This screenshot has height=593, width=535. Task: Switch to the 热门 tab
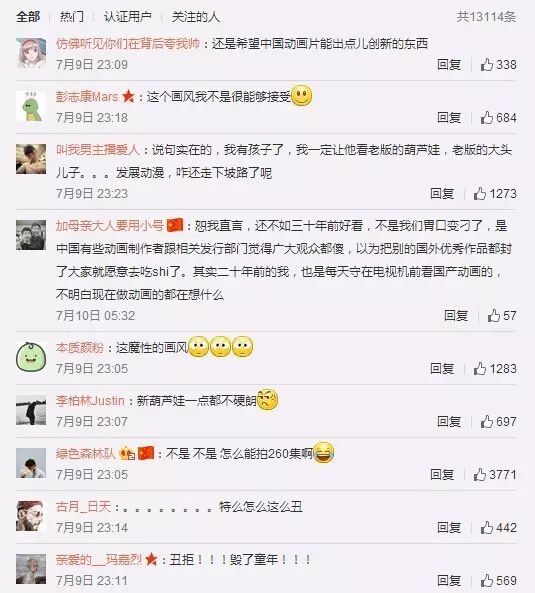[x=72, y=17]
